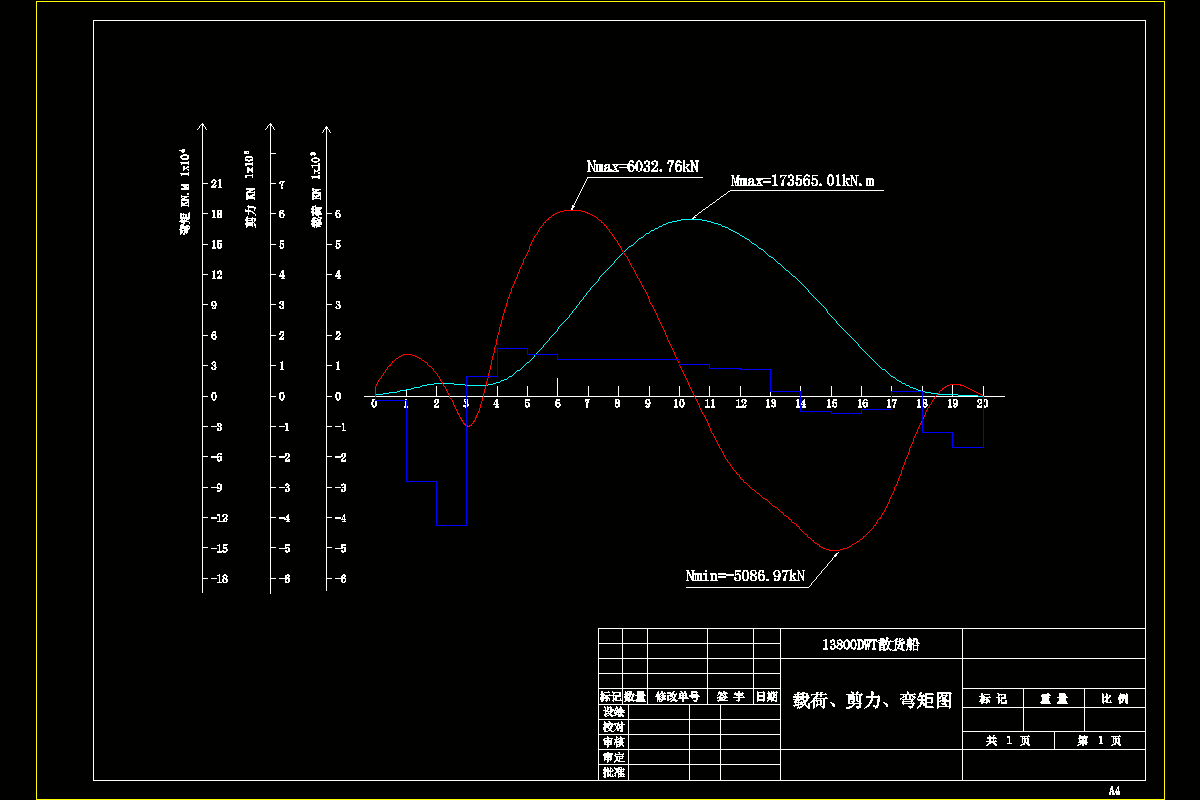Select the 签字 header cell
This screenshot has width=1200, height=800.
point(731,697)
